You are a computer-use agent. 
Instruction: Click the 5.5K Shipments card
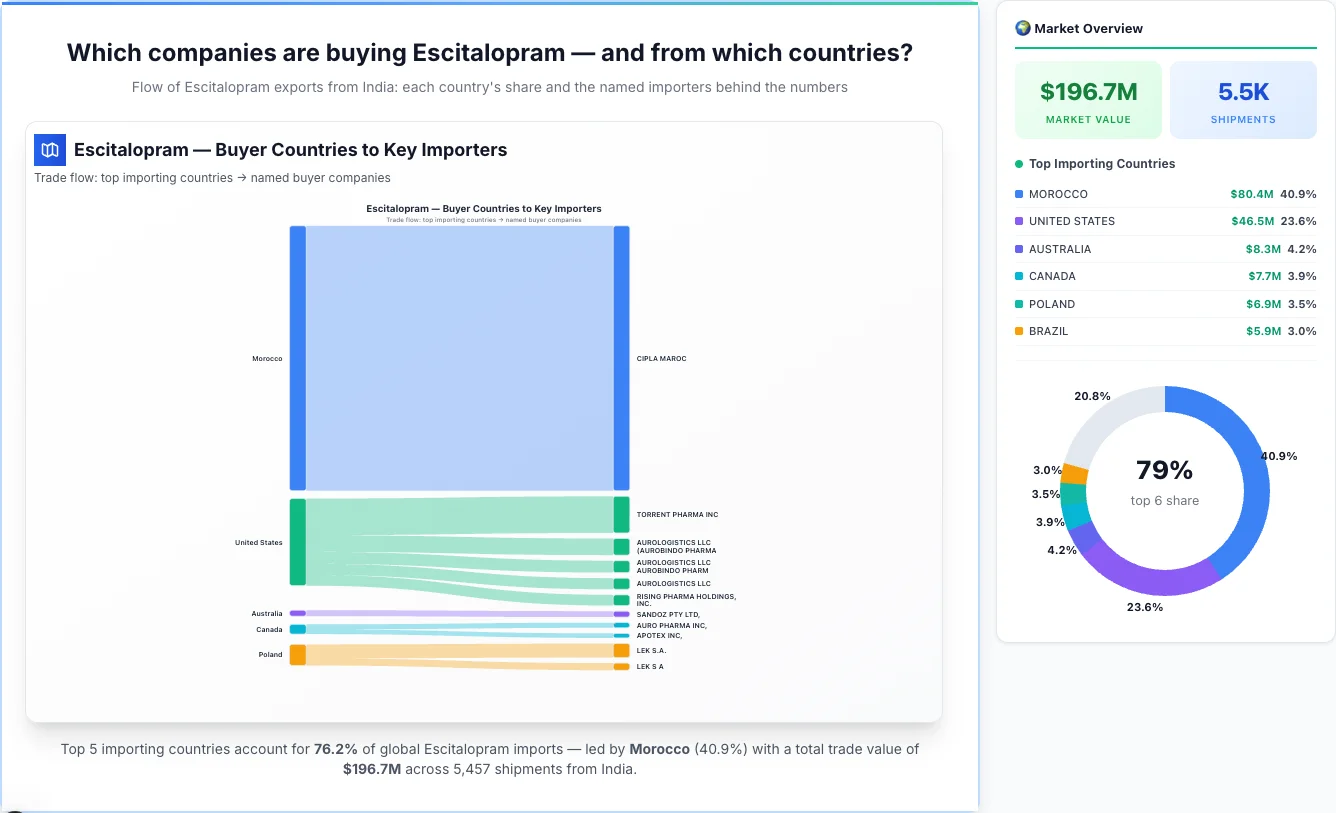tap(1243, 99)
